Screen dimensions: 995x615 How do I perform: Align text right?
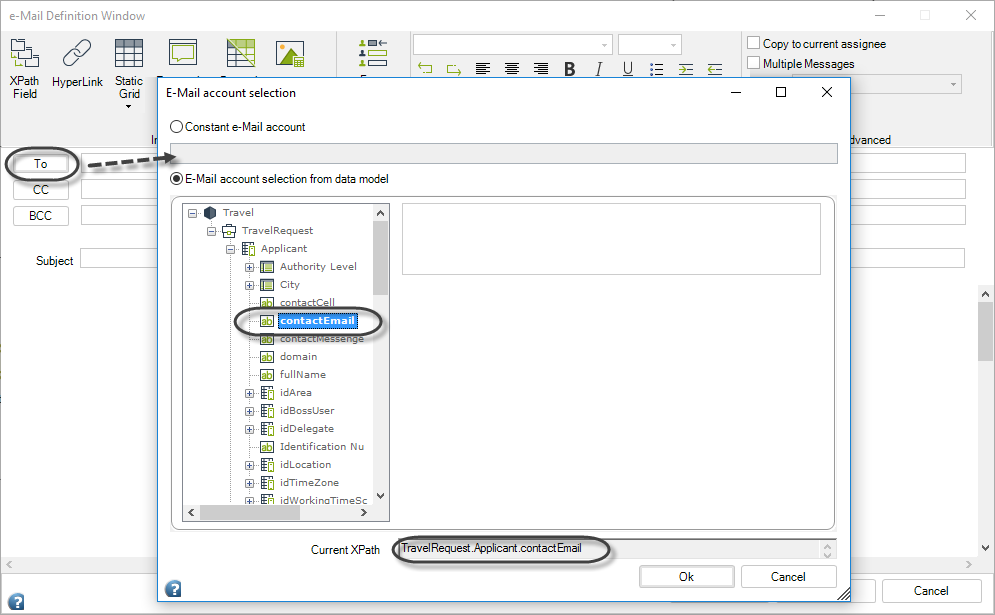(x=541, y=69)
